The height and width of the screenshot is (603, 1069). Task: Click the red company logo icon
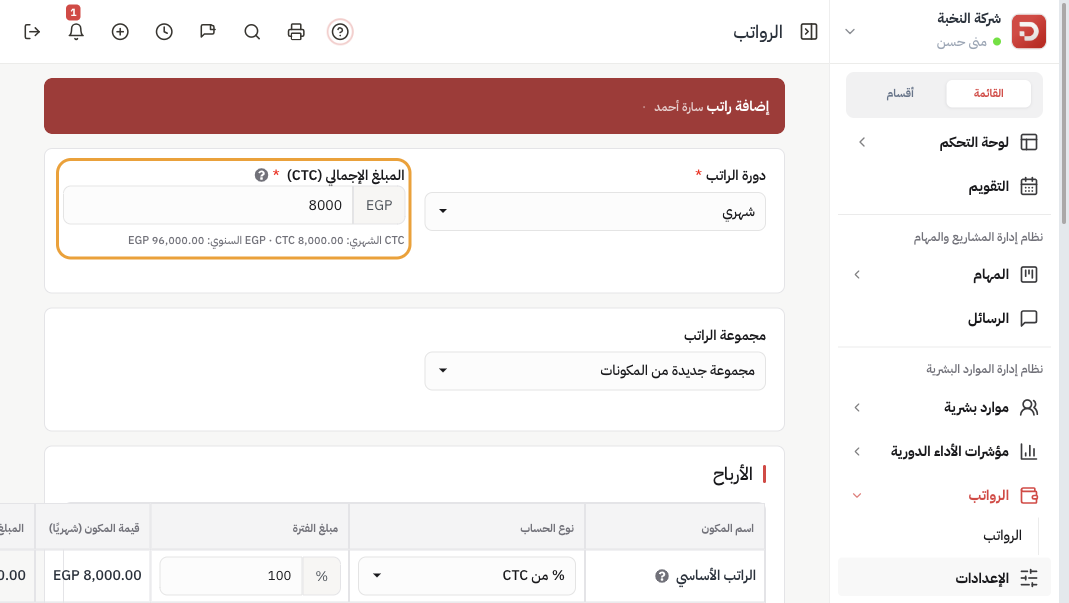point(1028,31)
